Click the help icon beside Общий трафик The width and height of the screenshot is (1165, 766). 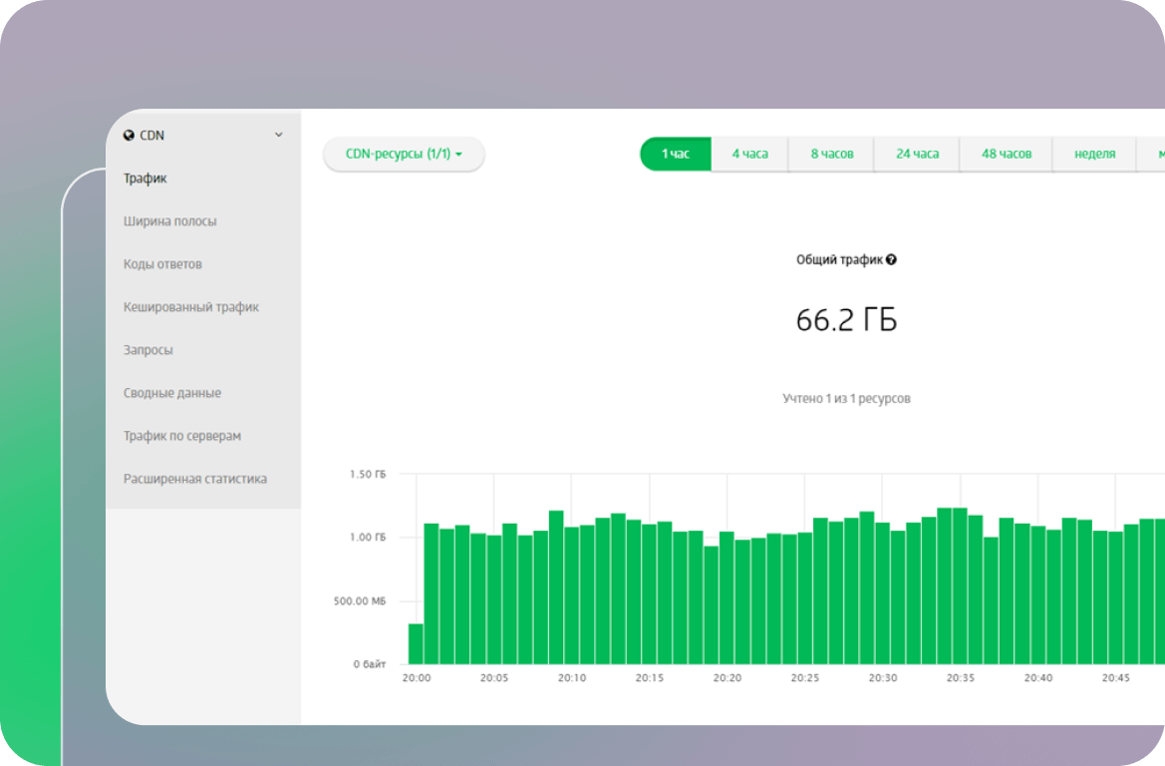pos(891,260)
